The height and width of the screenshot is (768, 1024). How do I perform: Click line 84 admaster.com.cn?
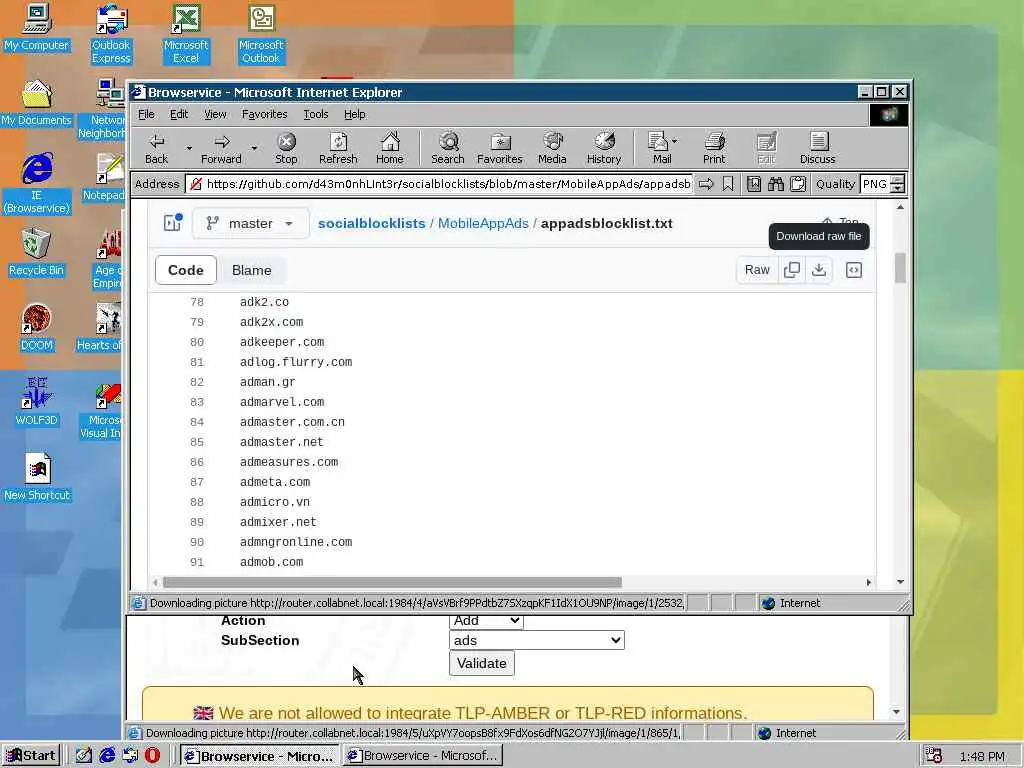click(292, 422)
